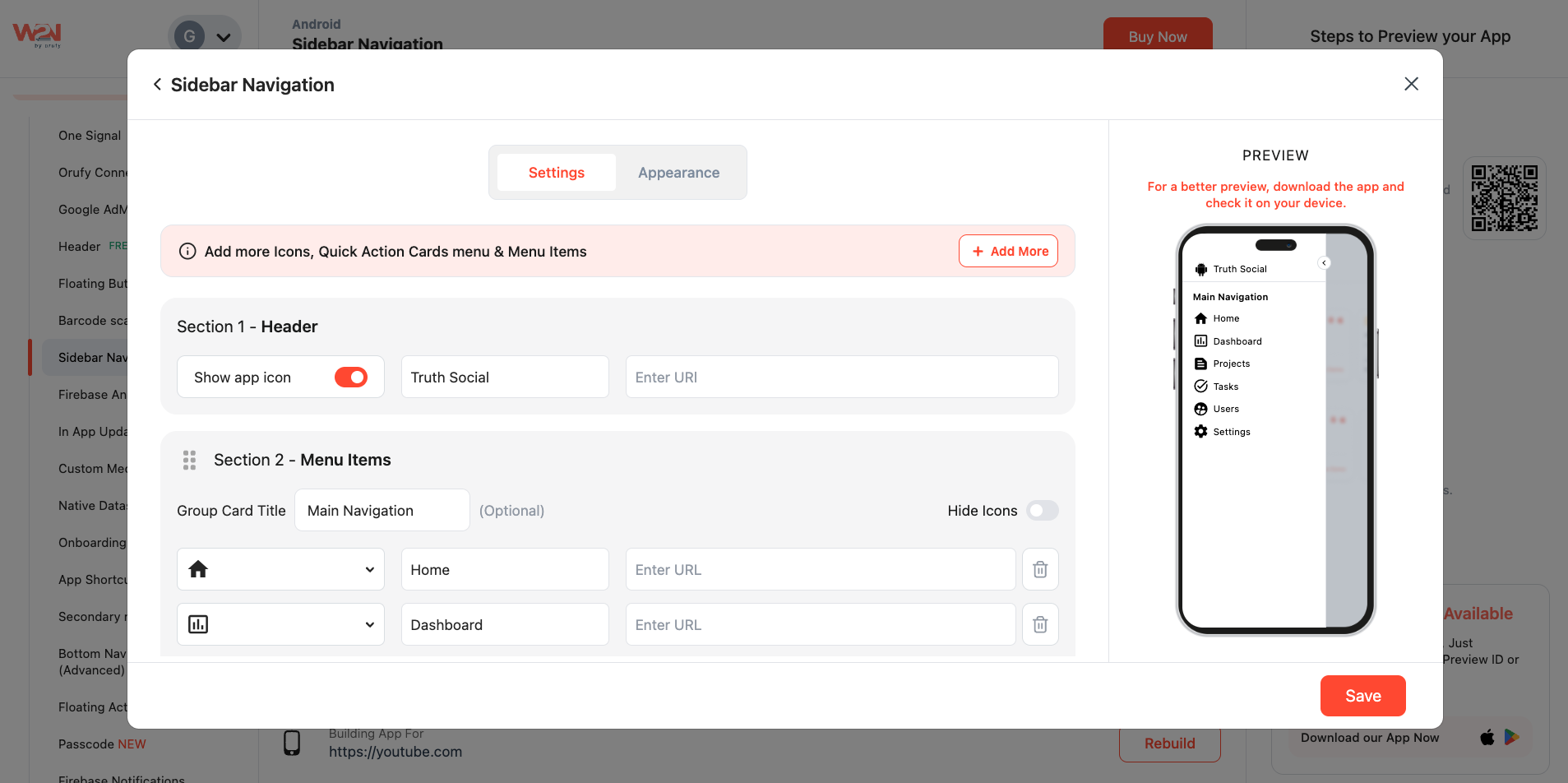Delete the Home menu item row
The width and height of the screenshot is (1568, 783).
1040,569
